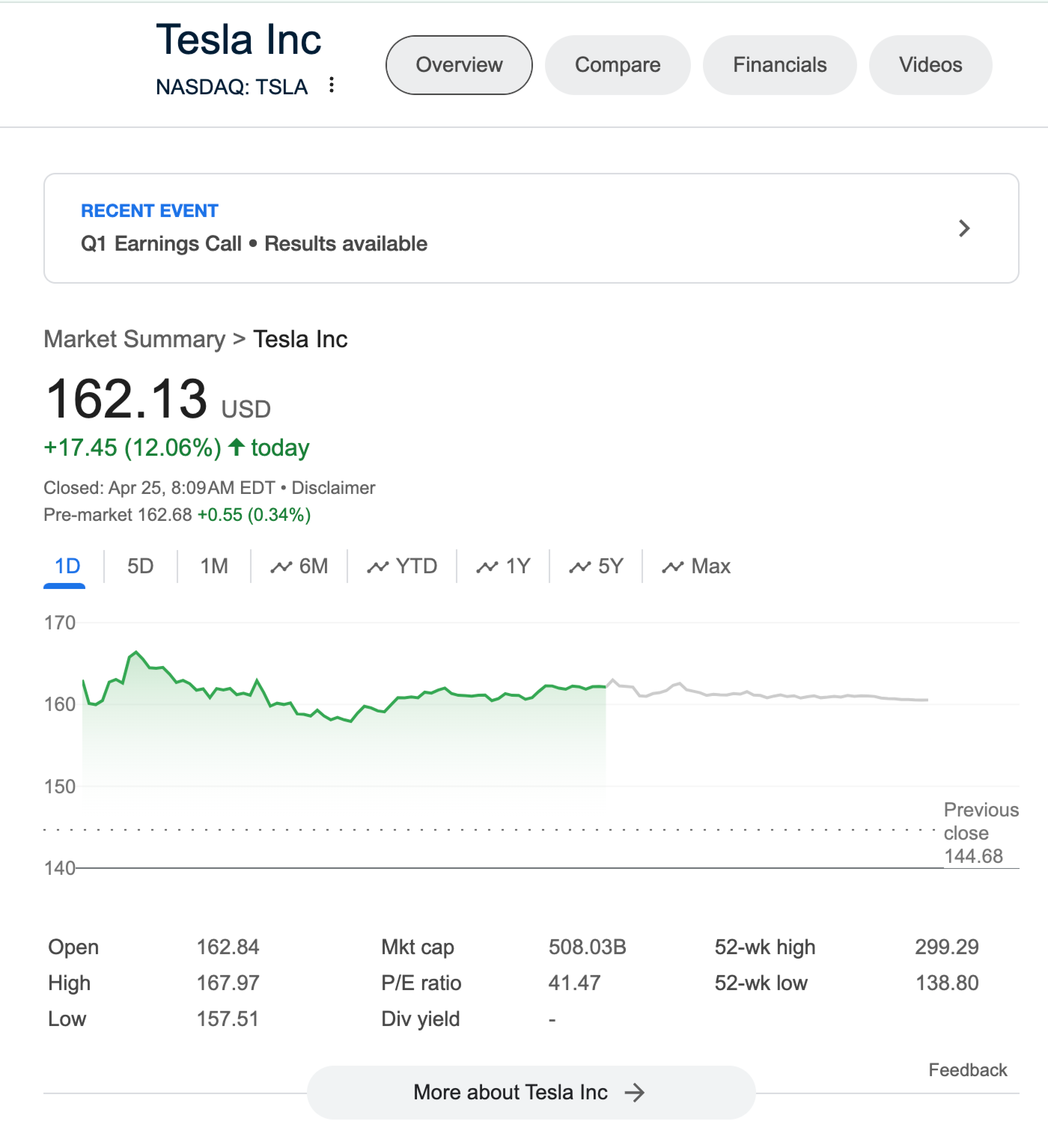Open the Financials tab
This screenshot has height=1148, width=1048.
(x=779, y=65)
